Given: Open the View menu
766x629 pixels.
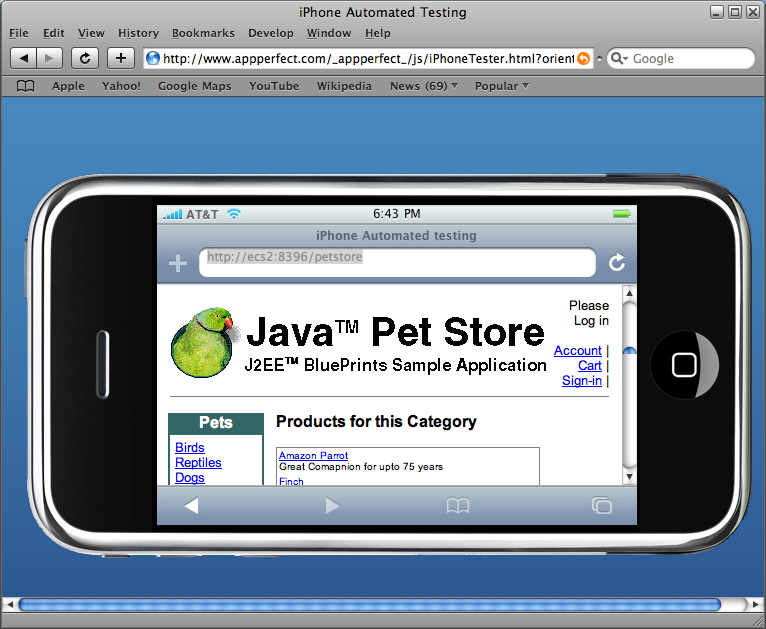Looking at the screenshot, I should coord(91,33).
